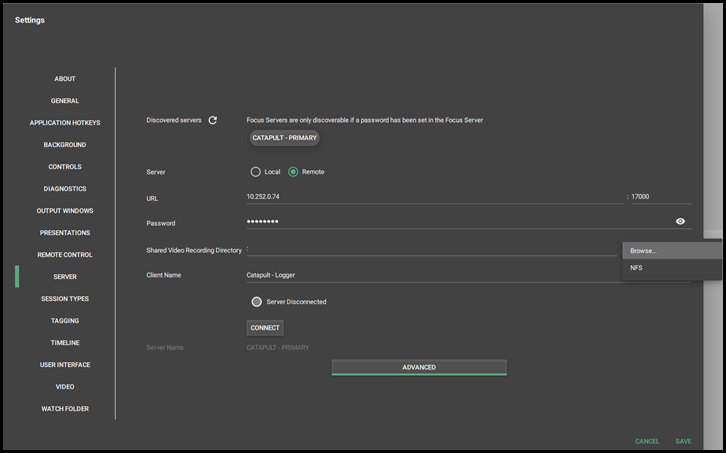
Task: Switch to User Interface settings
Action: click(65, 365)
